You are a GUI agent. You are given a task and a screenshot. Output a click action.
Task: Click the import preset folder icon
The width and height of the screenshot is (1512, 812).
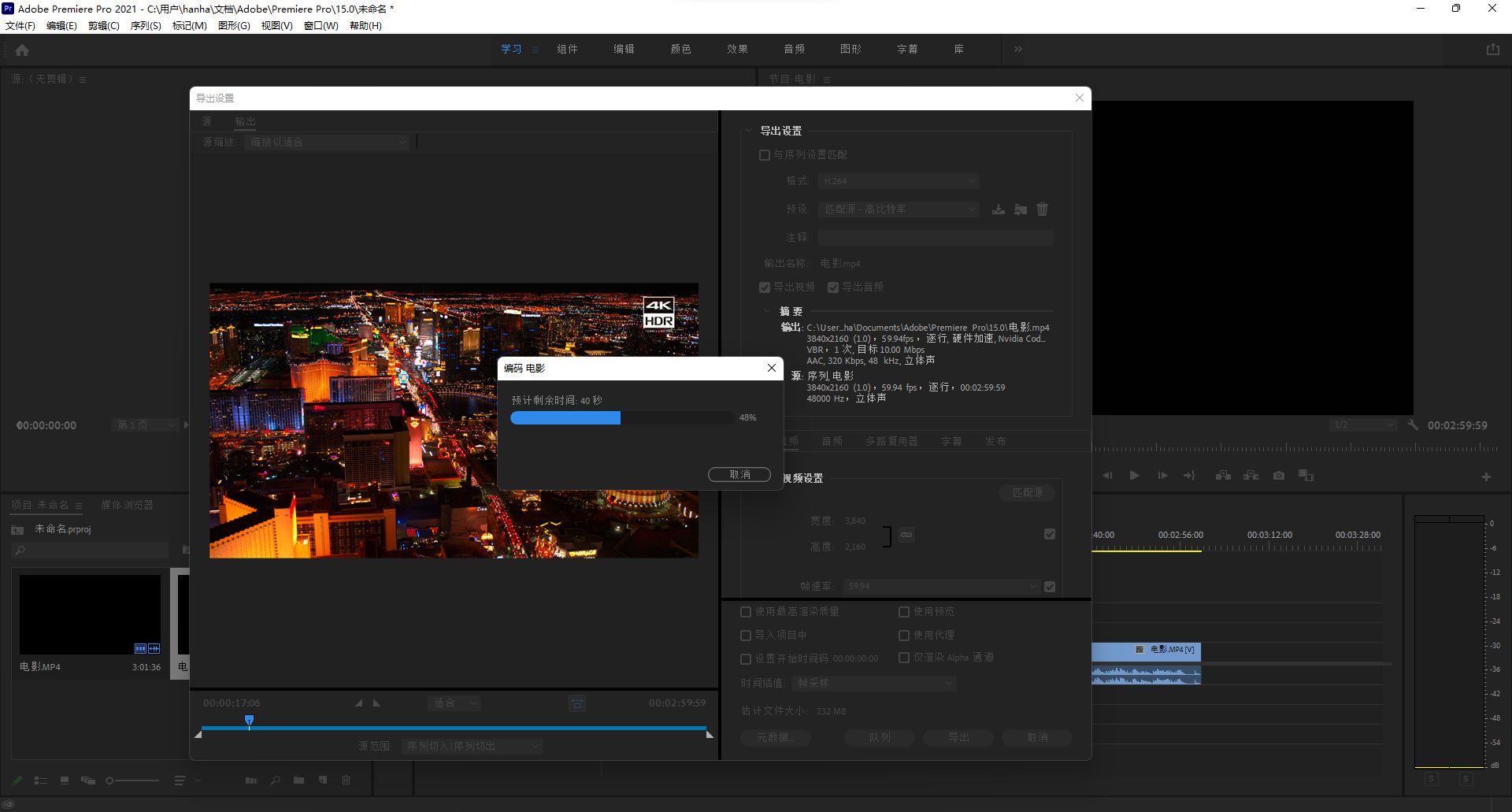point(1021,209)
